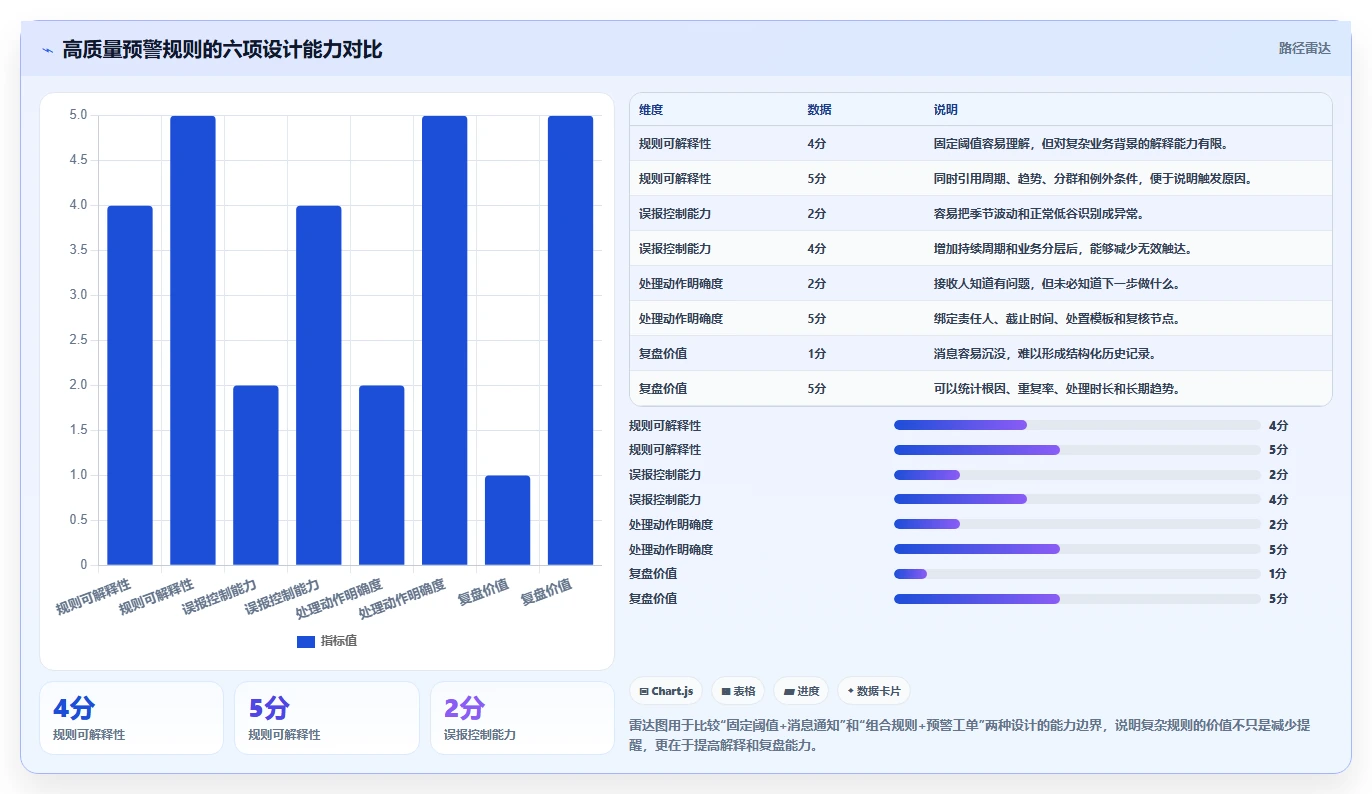Click the text 消息容易沉没，难以形成结构化历史记录。
The image size is (1372, 794).
click(1045, 354)
